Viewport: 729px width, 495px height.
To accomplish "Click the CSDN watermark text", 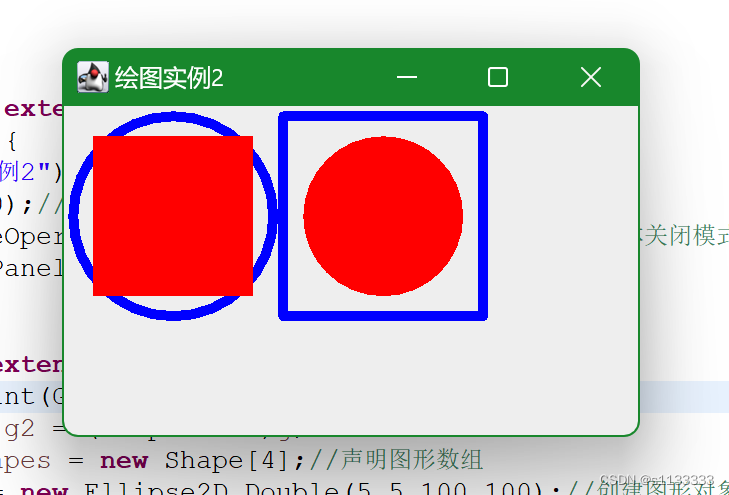I will click(656, 480).
